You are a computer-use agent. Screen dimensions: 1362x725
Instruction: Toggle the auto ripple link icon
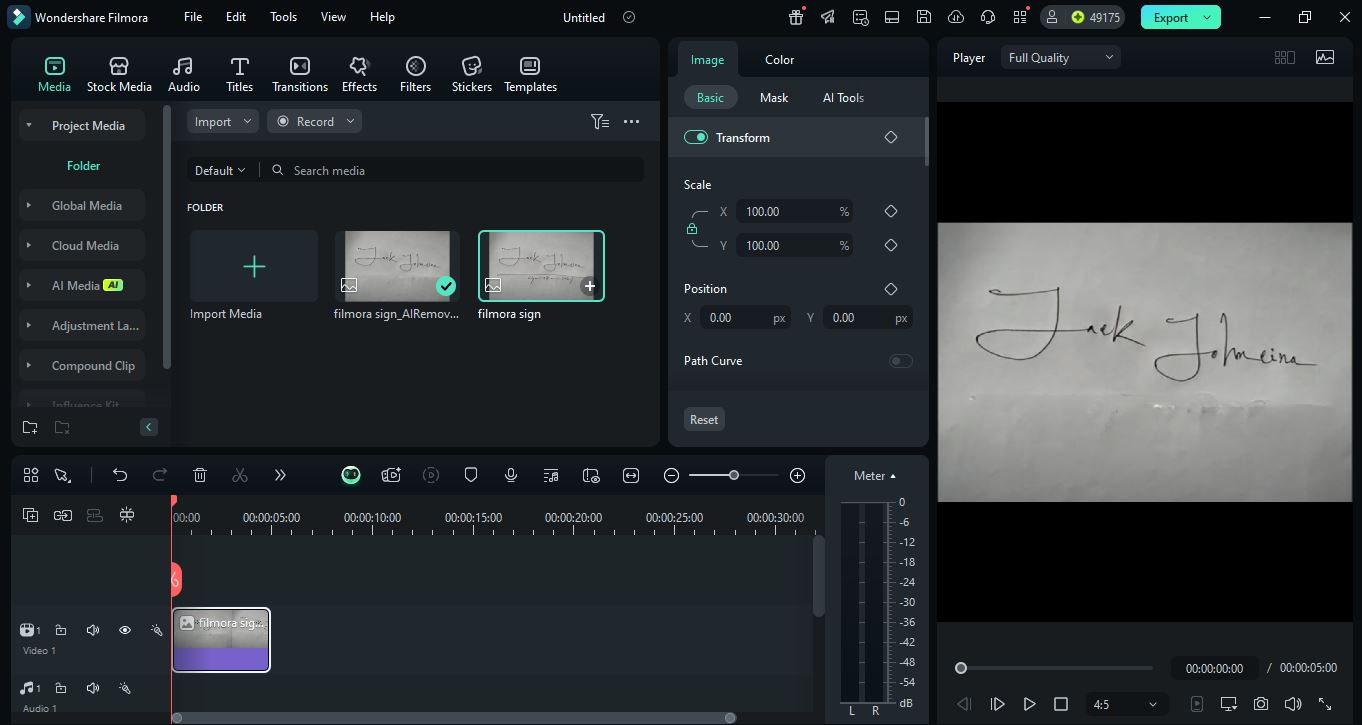point(63,515)
